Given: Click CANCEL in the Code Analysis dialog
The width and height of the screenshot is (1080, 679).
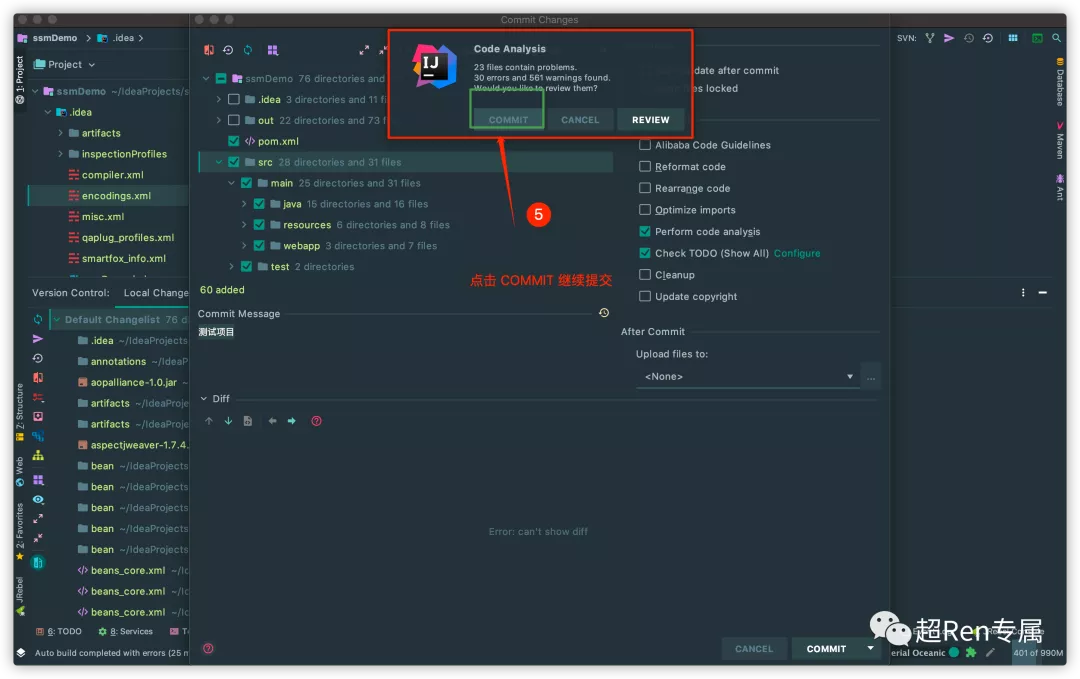Looking at the screenshot, I should click(x=580, y=120).
